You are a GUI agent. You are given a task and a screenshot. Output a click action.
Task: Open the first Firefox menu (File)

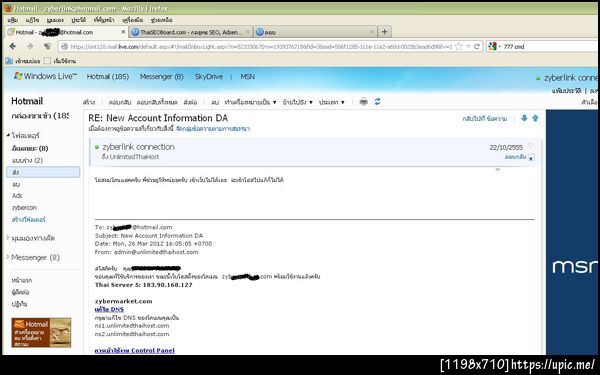pyautogui.click(x=13, y=20)
